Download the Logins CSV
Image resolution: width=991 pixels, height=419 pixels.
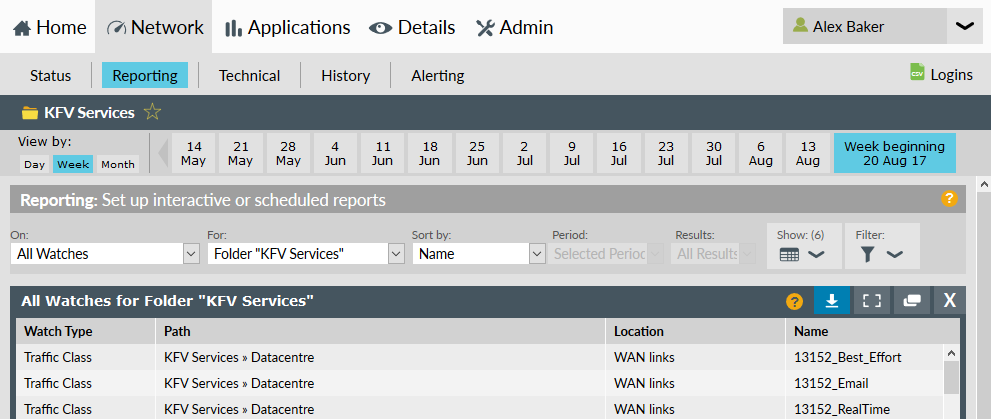[951, 75]
